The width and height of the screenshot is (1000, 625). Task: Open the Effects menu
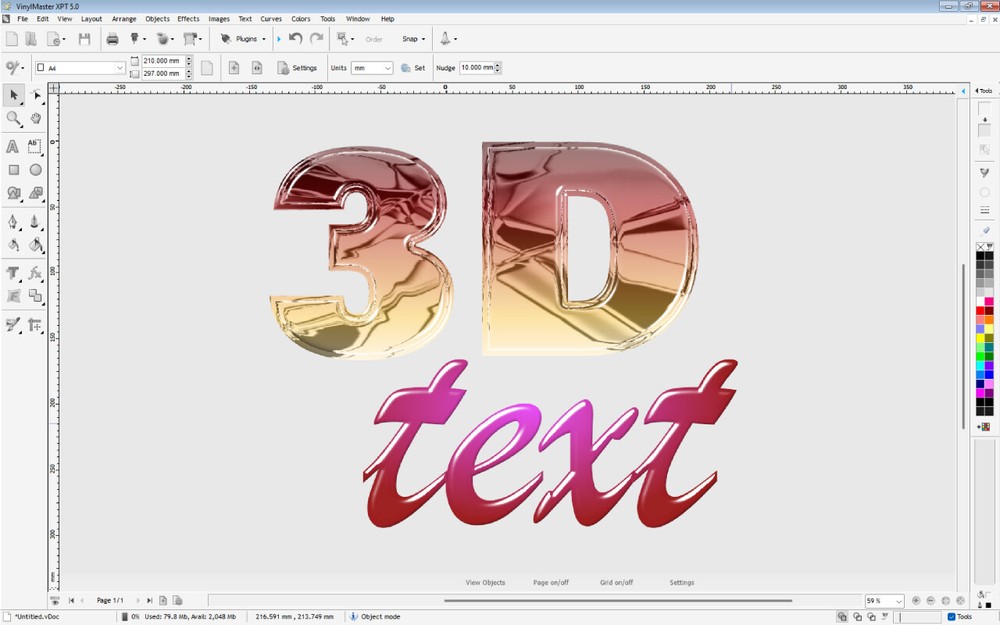[x=188, y=18]
